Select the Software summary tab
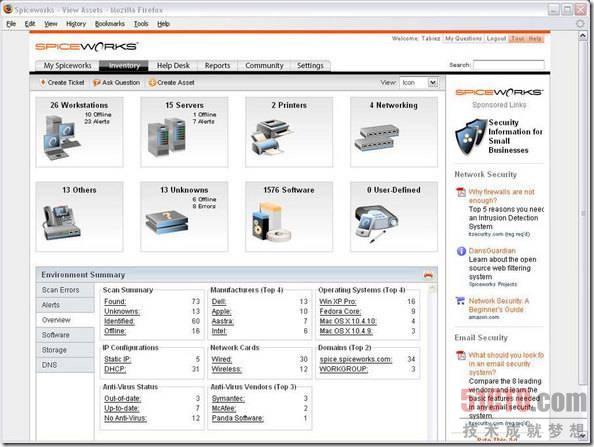 [65, 335]
